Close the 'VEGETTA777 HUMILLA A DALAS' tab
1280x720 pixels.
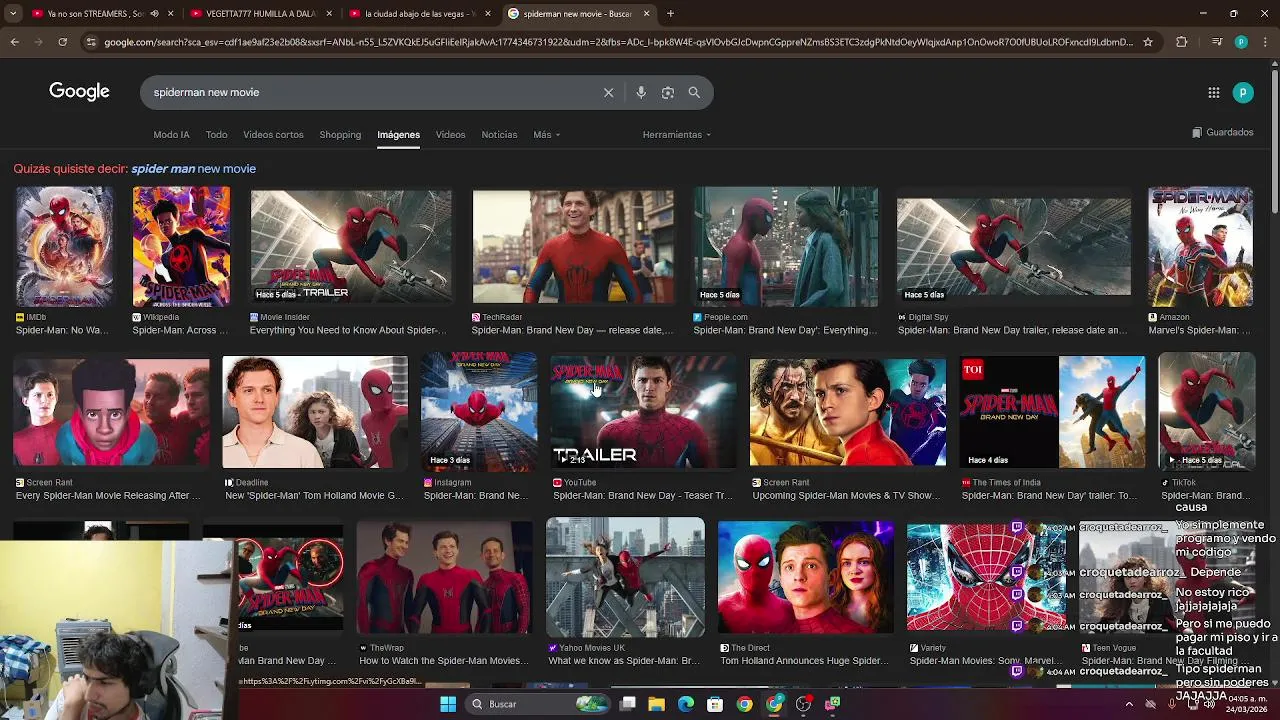(329, 14)
